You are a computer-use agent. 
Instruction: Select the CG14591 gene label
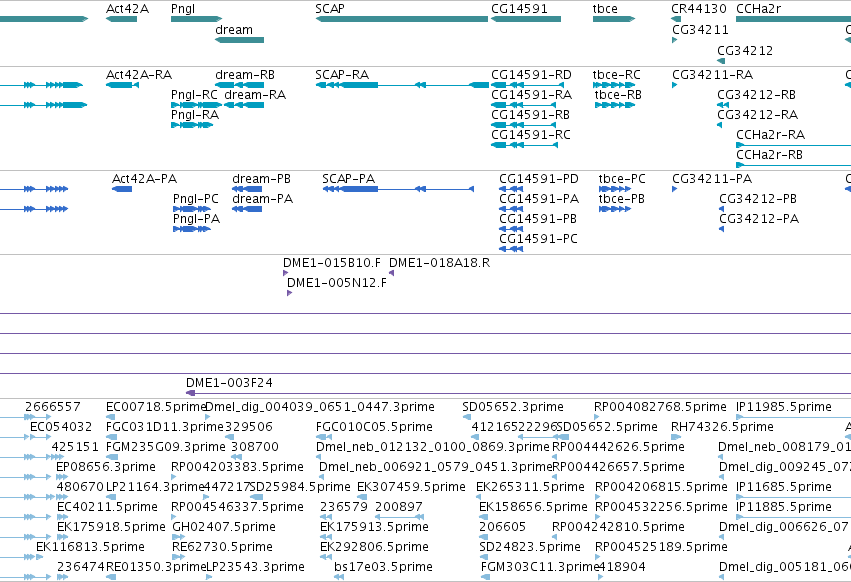click(x=519, y=9)
